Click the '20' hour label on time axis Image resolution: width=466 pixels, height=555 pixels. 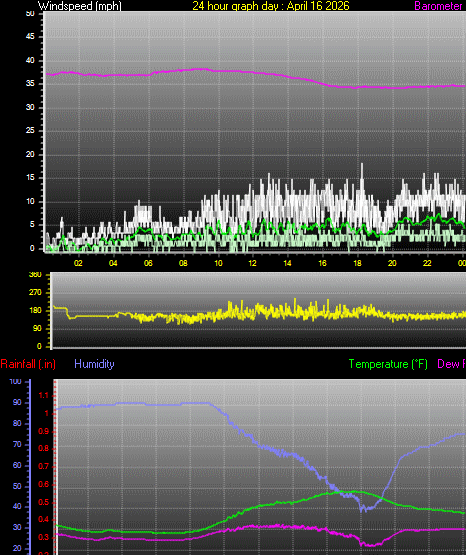click(392, 263)
